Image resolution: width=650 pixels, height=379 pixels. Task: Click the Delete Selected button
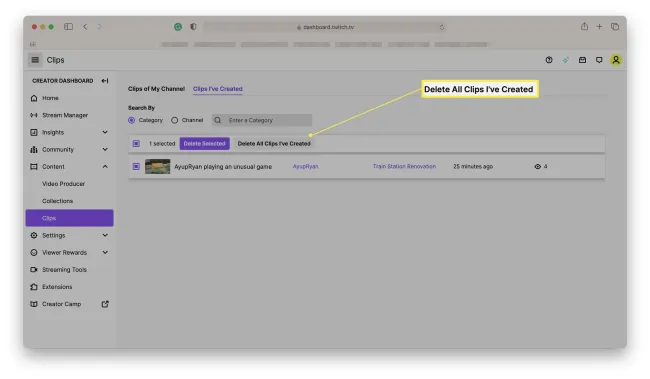point(204,143)
